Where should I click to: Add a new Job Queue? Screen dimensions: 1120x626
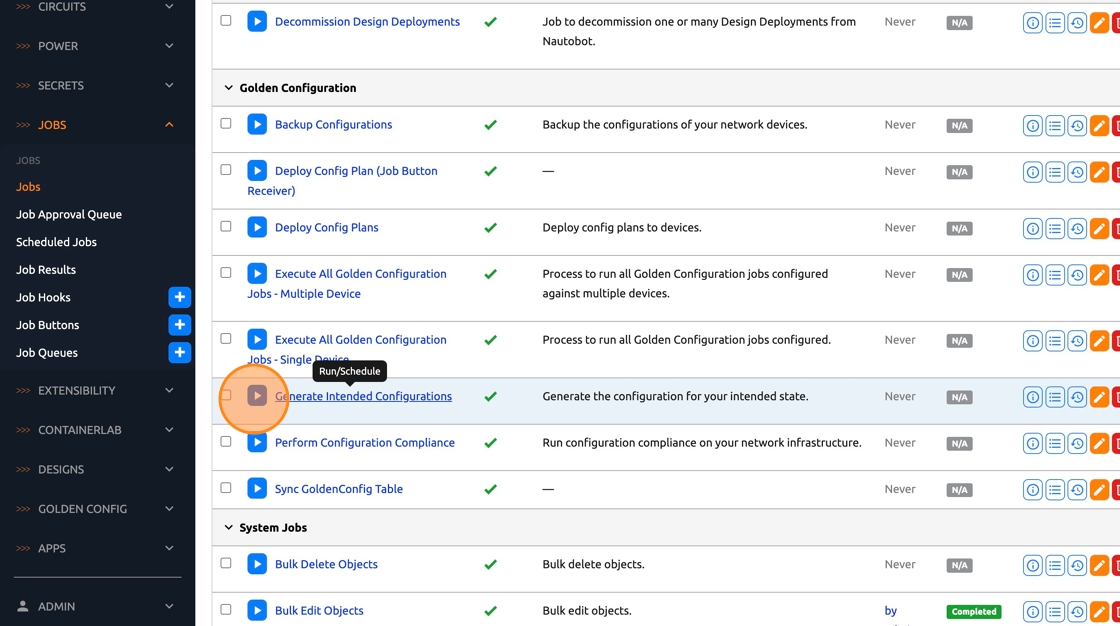click(179, 352)
